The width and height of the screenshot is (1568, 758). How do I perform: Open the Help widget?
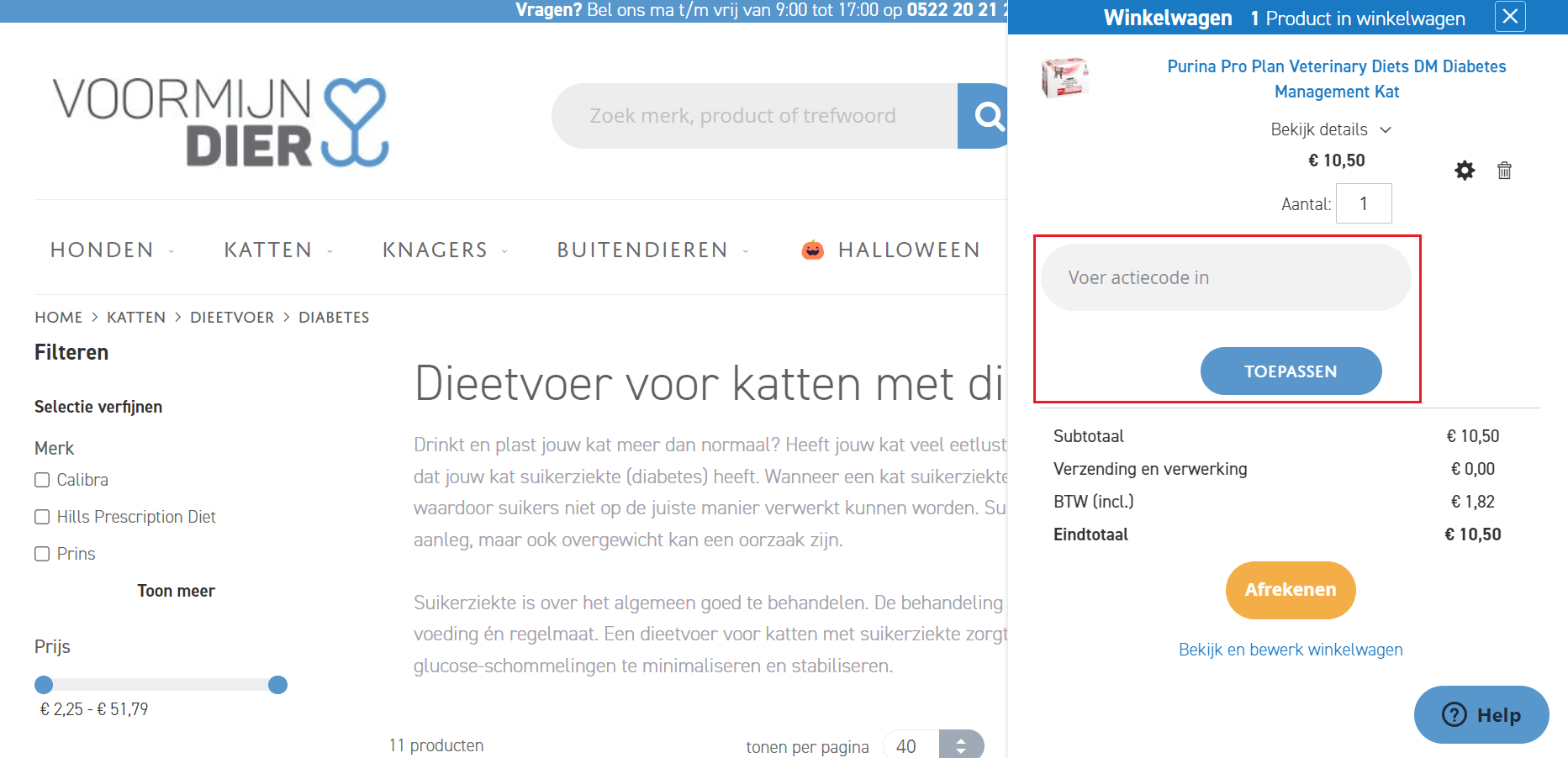coord(1481,714)
